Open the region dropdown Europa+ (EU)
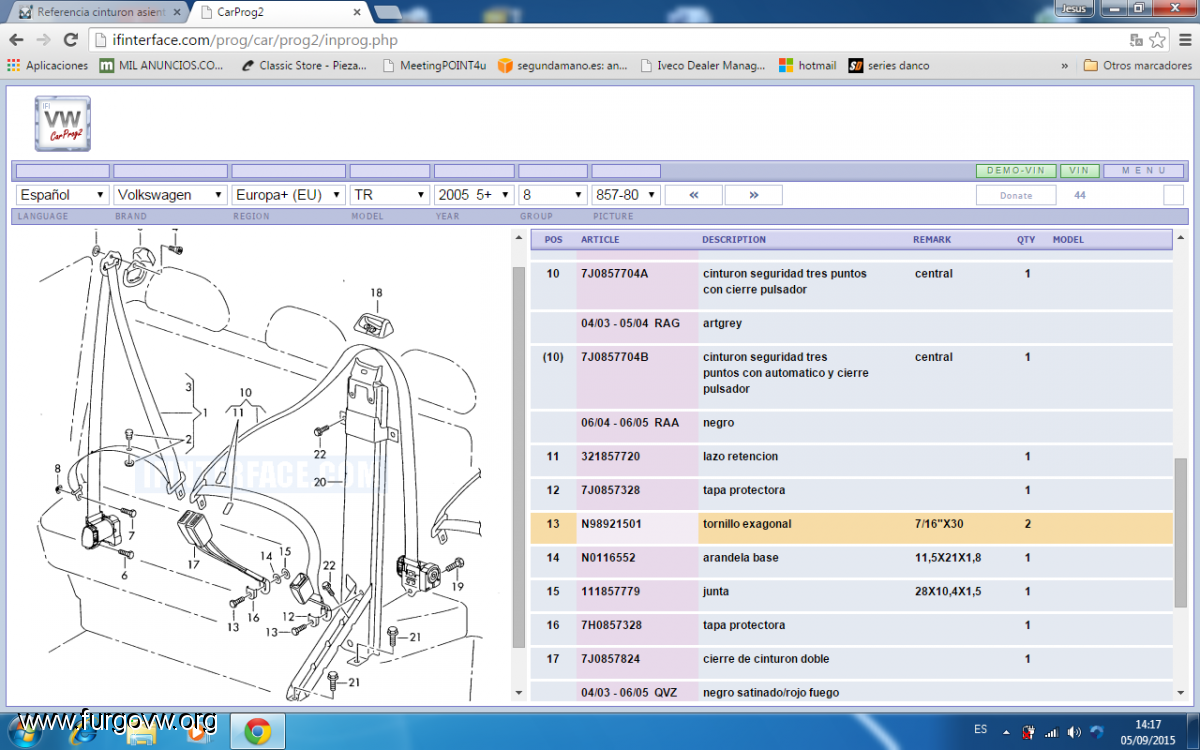The width and height of the screenshot is (1200, 750). [x=288, y=195]
